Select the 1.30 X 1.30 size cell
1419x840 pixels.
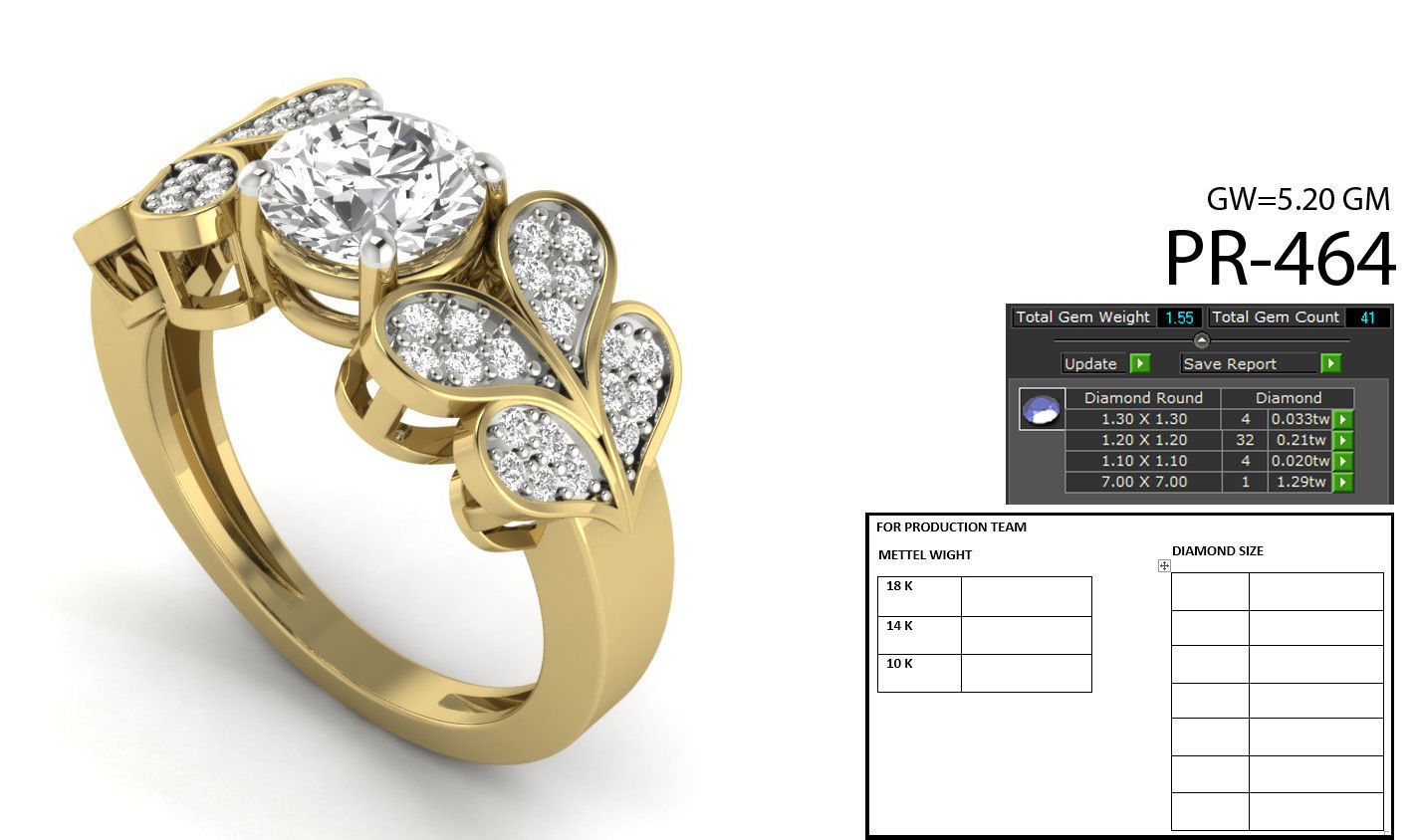[x=1144, y=419]
